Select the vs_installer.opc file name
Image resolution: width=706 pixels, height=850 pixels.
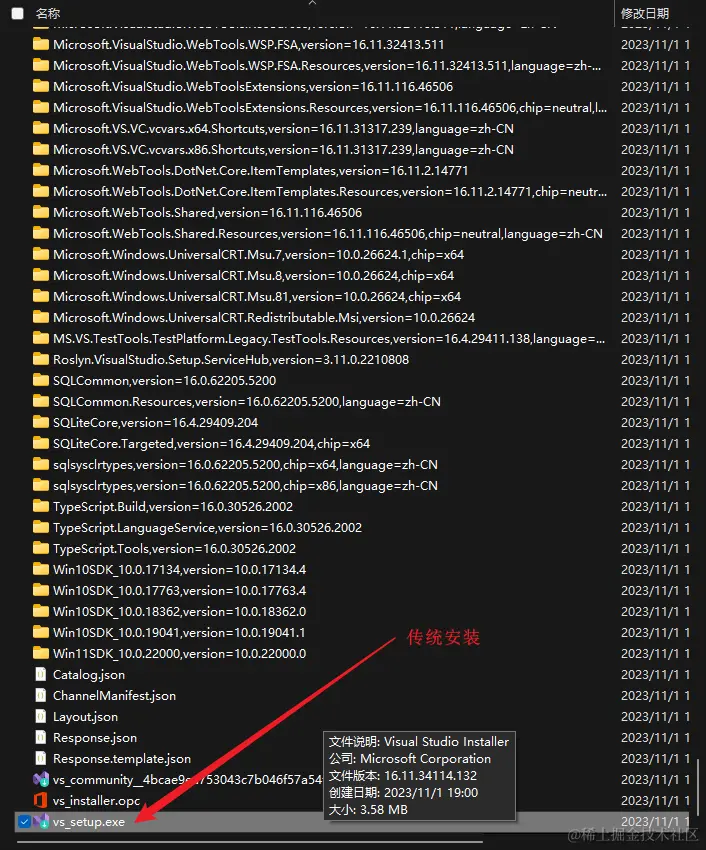pos(97,801)
